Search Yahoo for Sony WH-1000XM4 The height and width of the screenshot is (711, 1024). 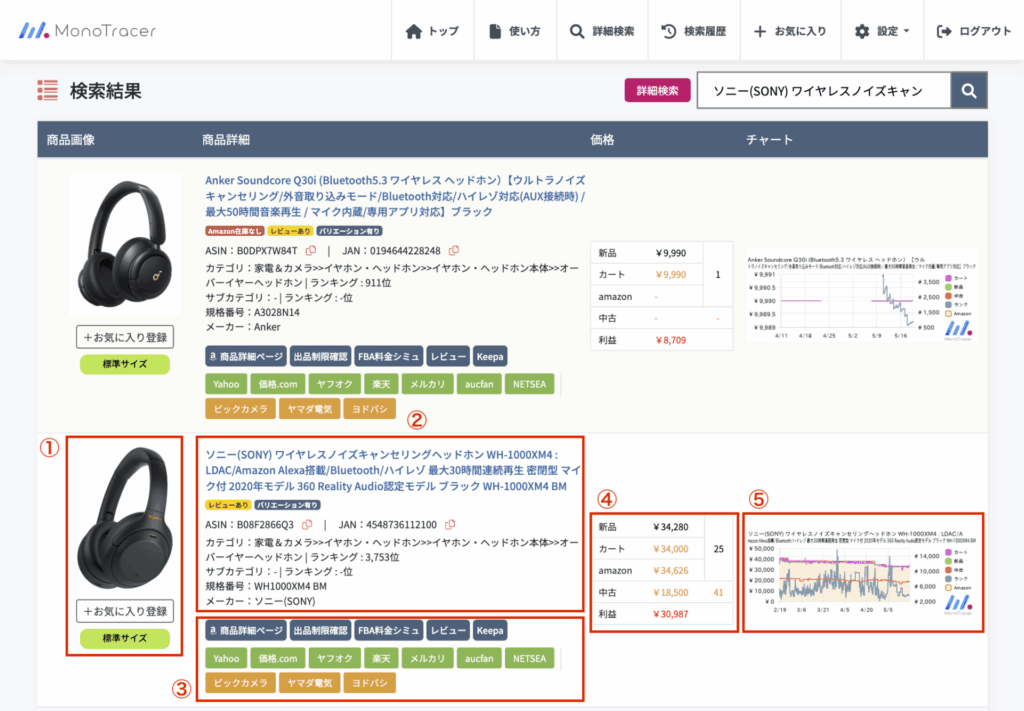226,658
